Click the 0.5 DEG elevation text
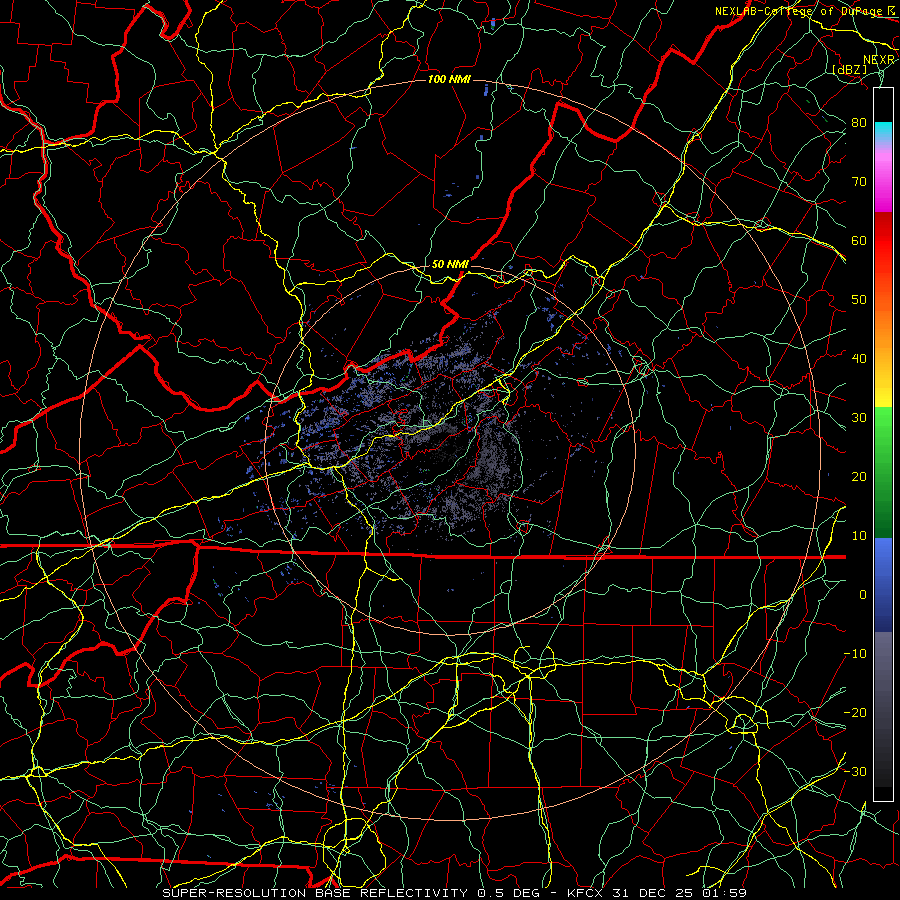This screenshot has height=900, width=900. coord(509,893)
